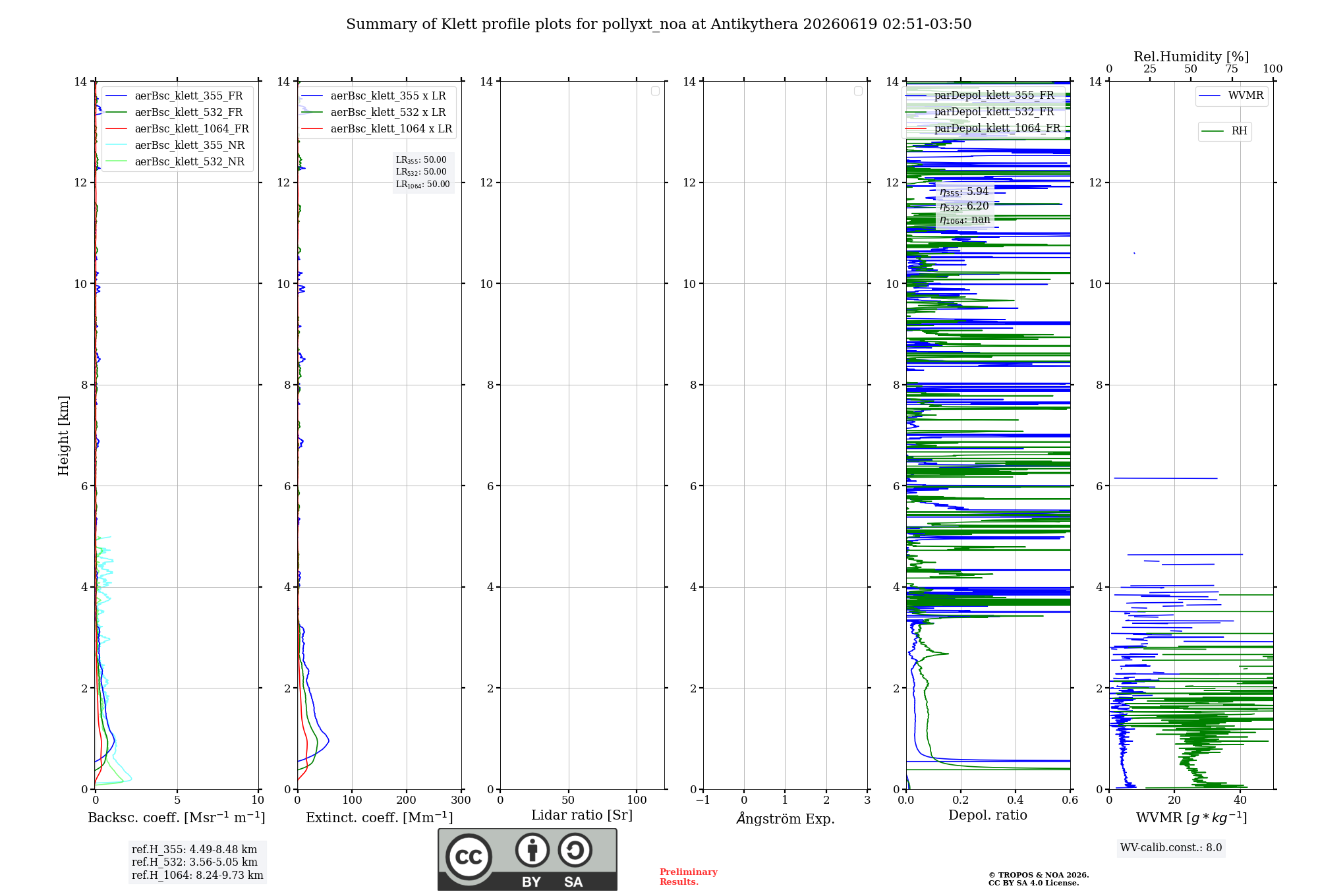Click the share-alike circular arrow icon
This screenshot has height=896, width=1318.
(575, 850)
